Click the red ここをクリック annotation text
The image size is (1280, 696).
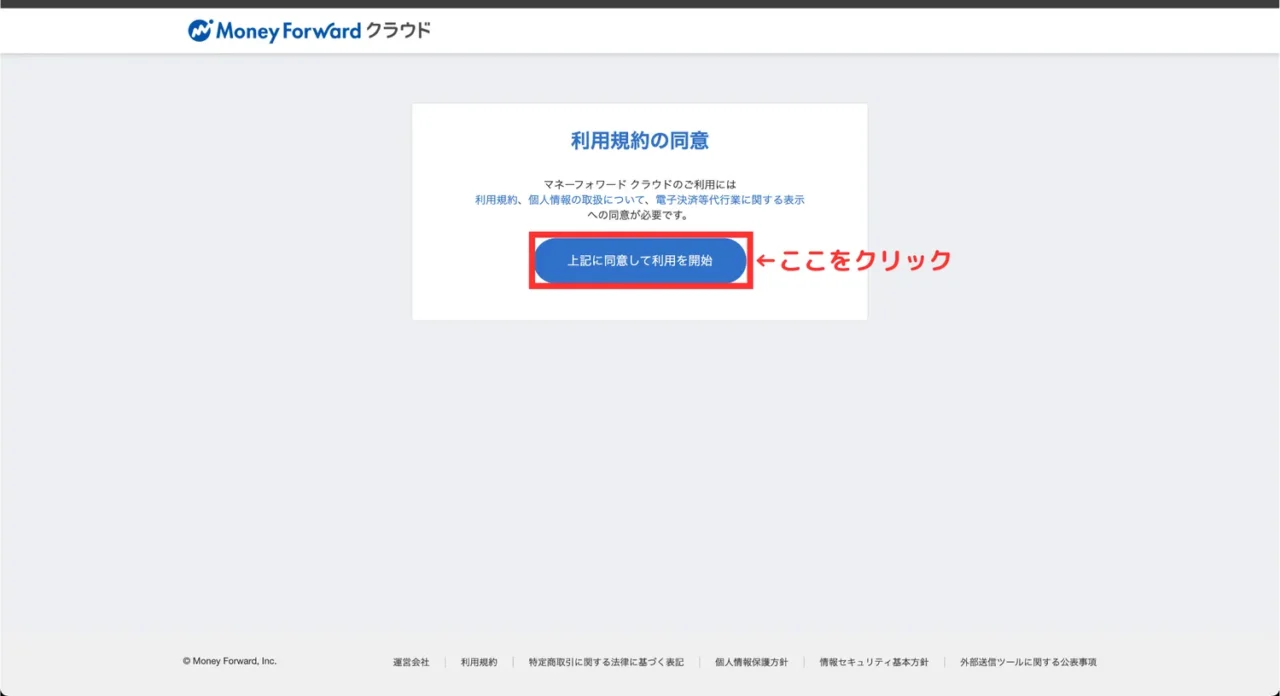tap(865, 261)
